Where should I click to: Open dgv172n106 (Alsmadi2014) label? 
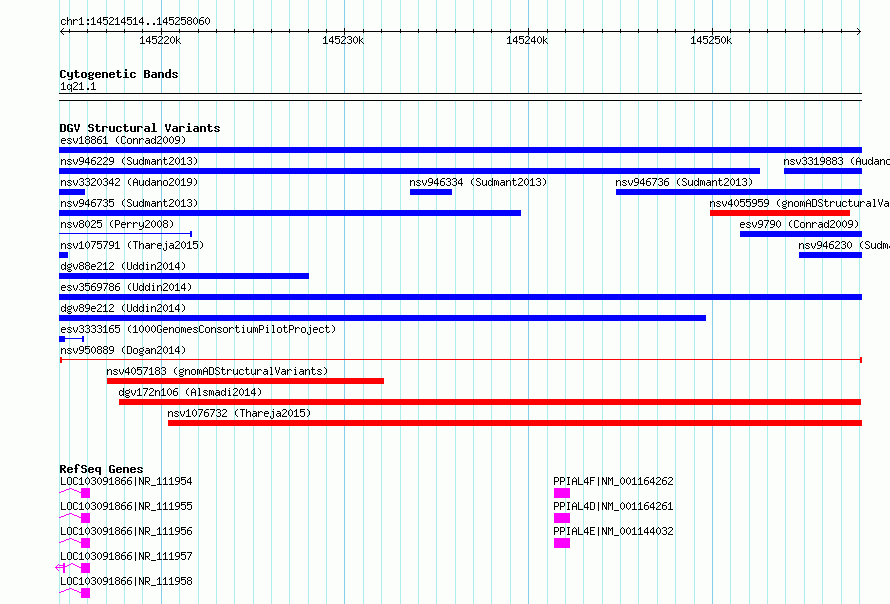[x=190, y=392]
